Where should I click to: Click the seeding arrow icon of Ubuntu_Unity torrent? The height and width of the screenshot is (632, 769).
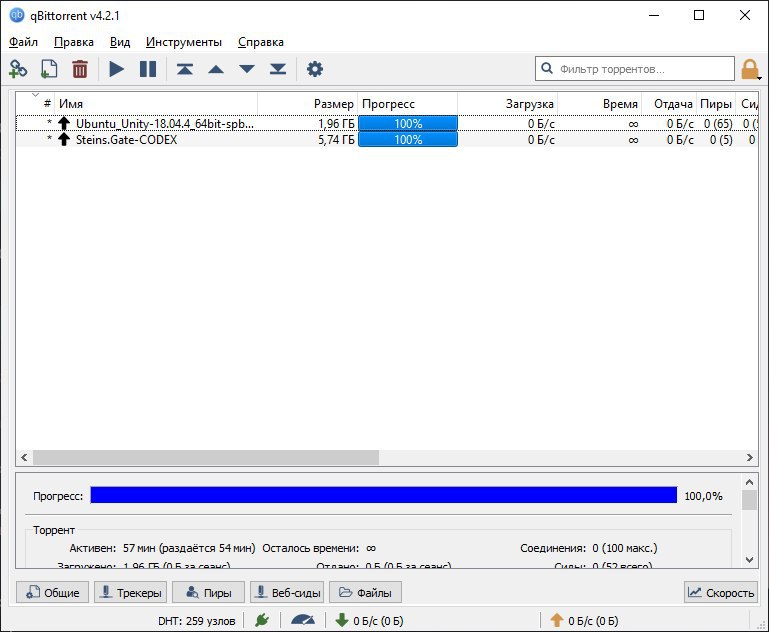pyautogui.click(x=64, y=124)
